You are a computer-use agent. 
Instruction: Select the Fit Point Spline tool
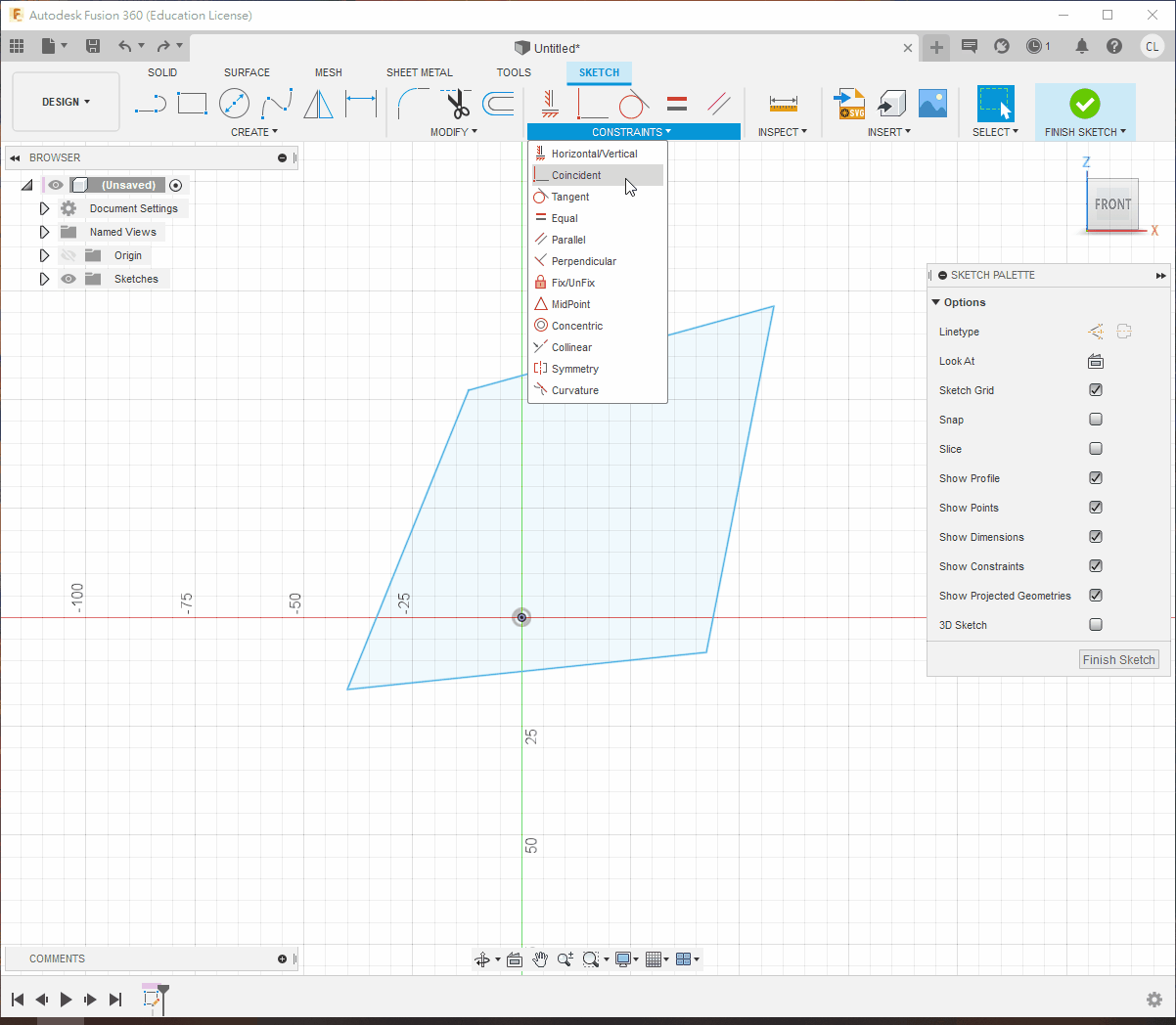(276, 104)
